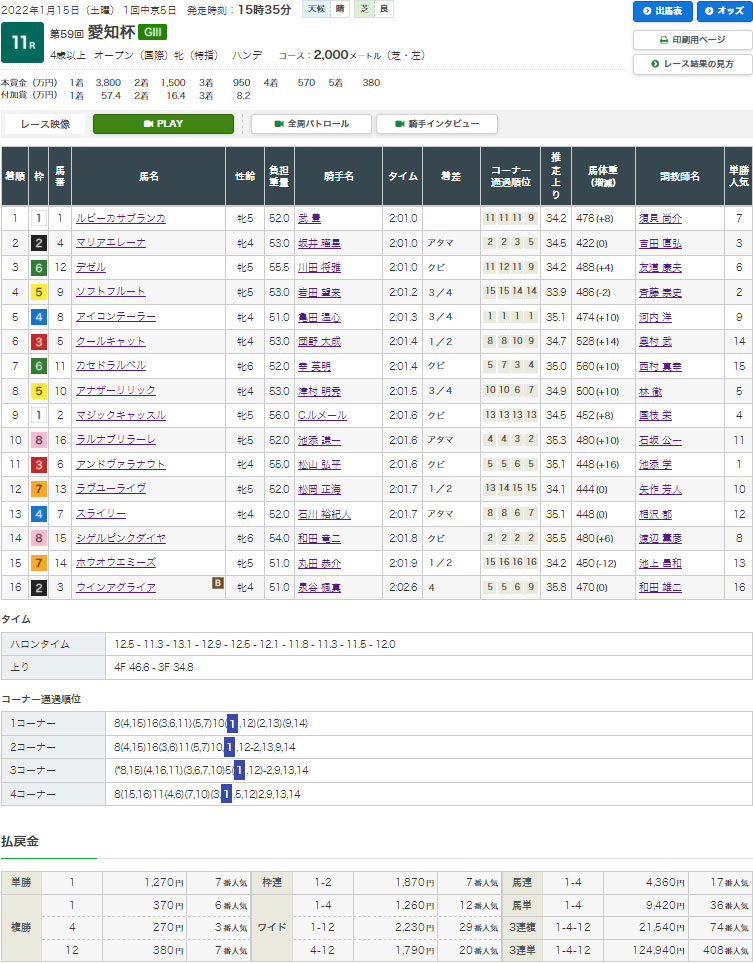Click the GIII grade badge
The height and width of the screenshot is (963, 753).
(x=133, y=33)
